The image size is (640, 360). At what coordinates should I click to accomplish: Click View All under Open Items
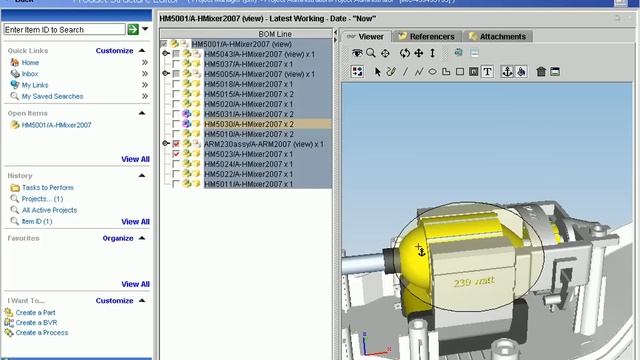pos(136,159)
